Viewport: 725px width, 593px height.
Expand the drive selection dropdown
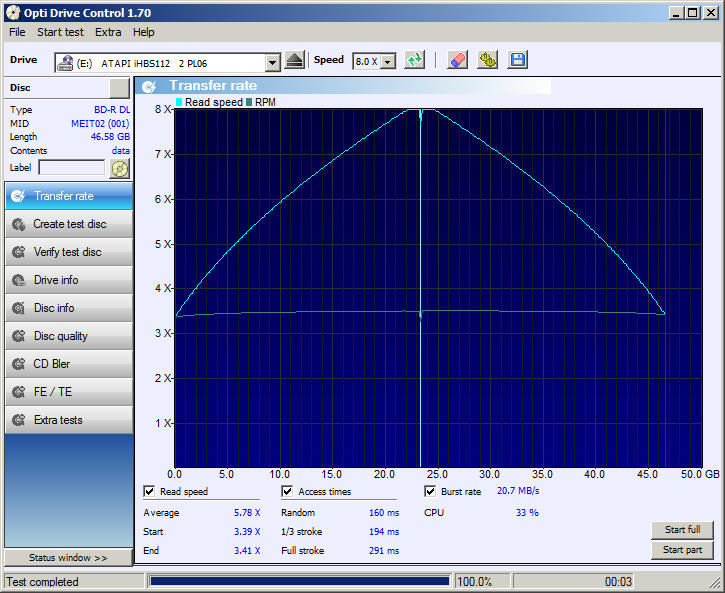[x=273, y=63]
